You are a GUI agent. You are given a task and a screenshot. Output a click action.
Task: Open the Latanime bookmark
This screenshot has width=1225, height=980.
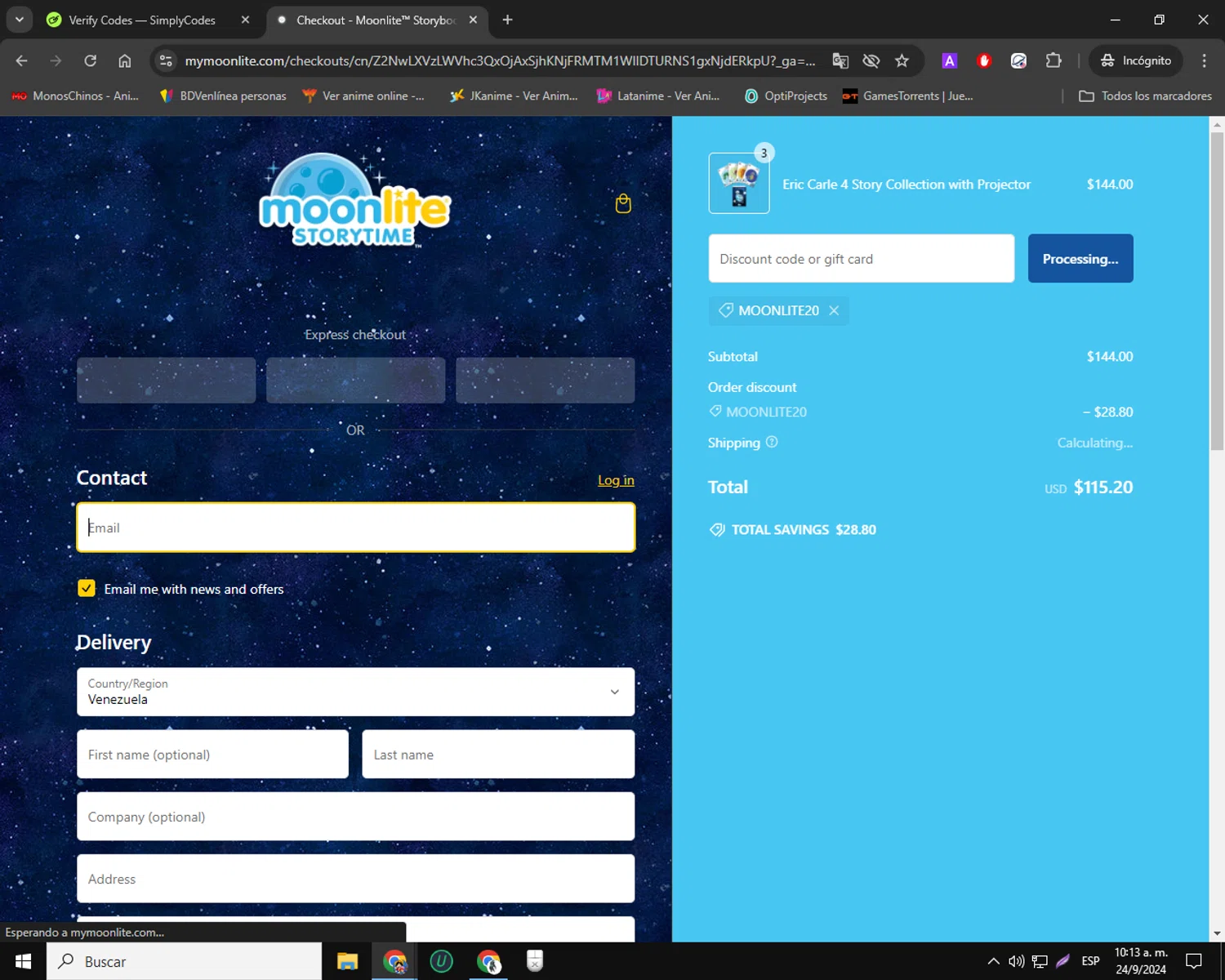click(x=658, y=96)
